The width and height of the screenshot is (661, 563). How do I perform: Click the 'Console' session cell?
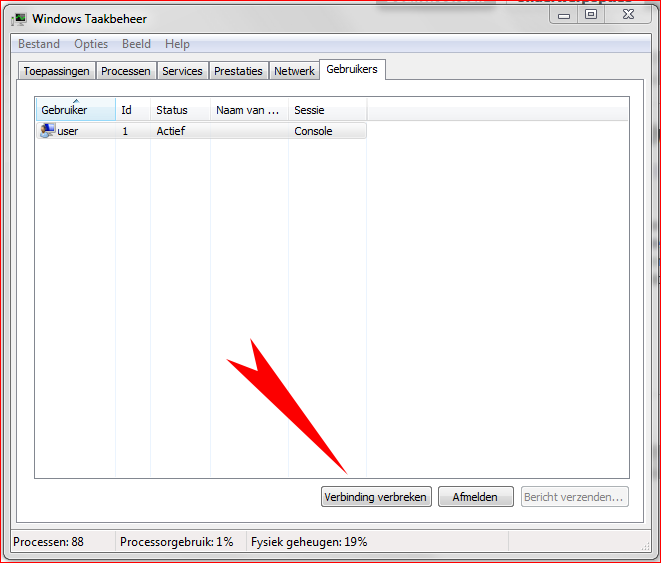point(313,131)
